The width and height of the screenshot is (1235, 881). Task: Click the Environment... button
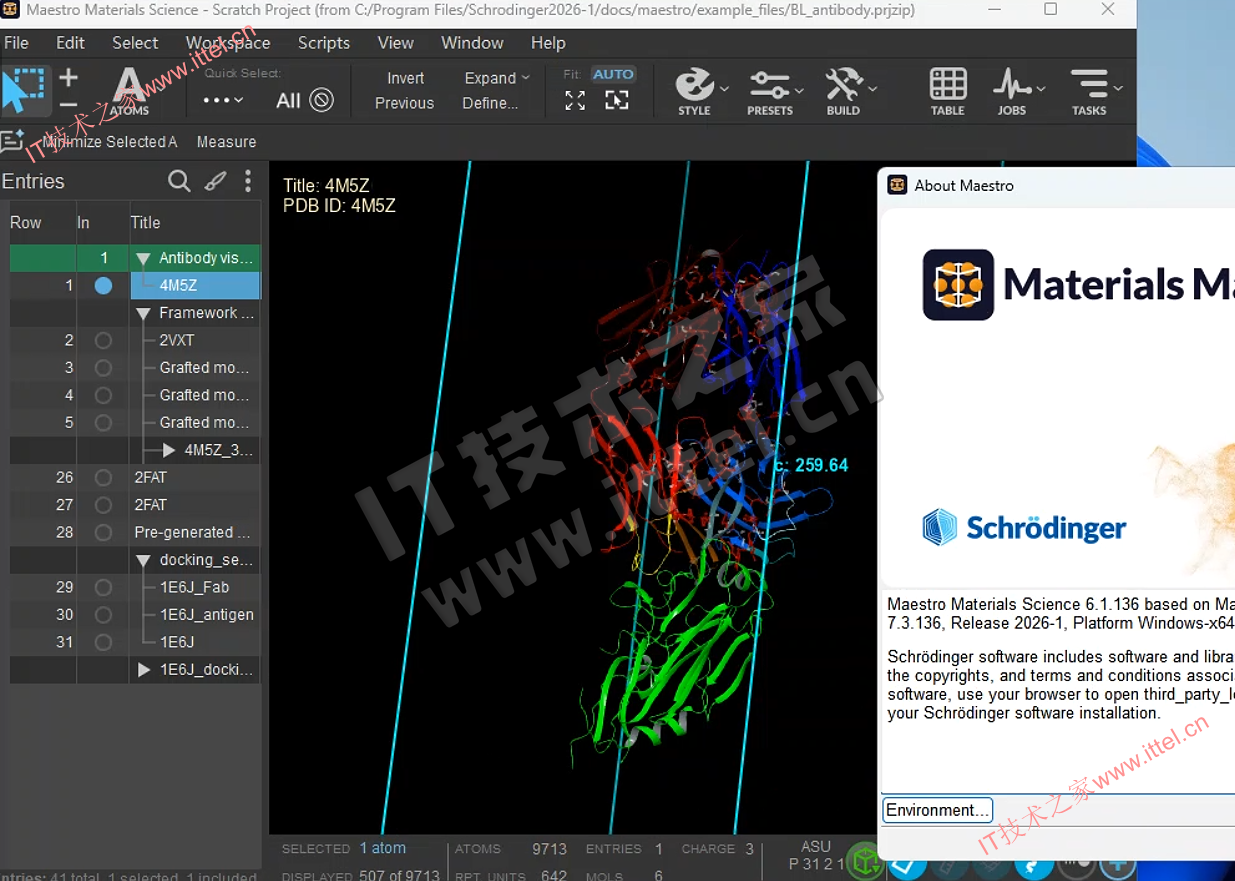pyautogui.click(x=937, y=810)
